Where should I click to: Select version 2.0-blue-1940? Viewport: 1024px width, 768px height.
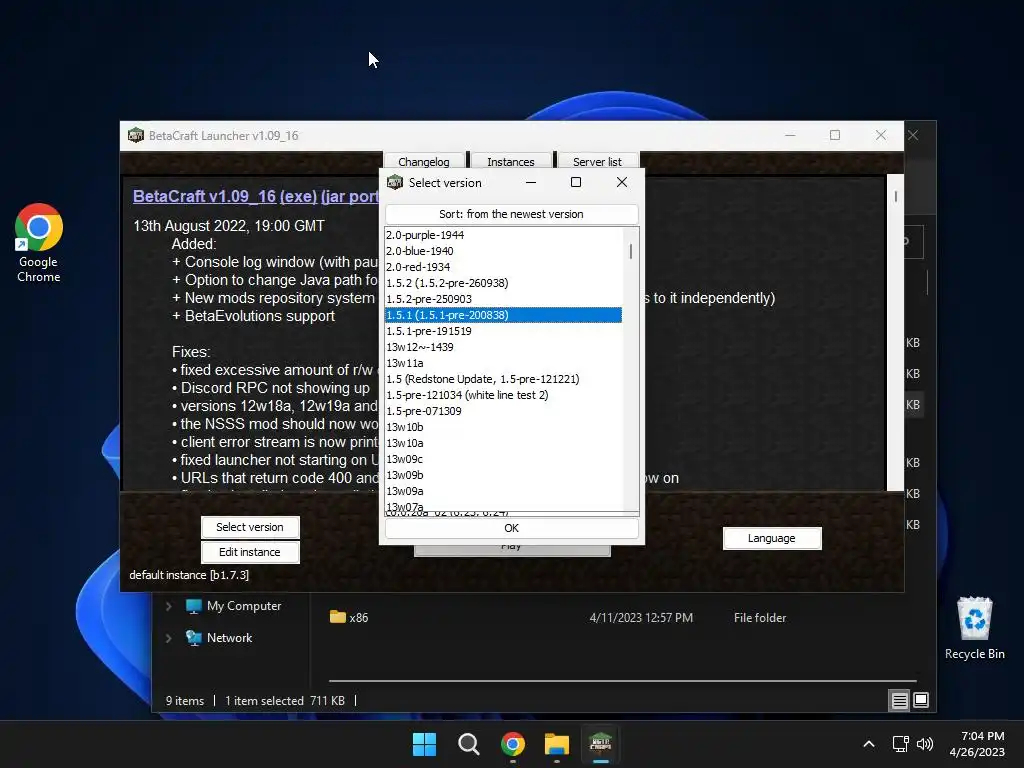[x=503, y=251]
